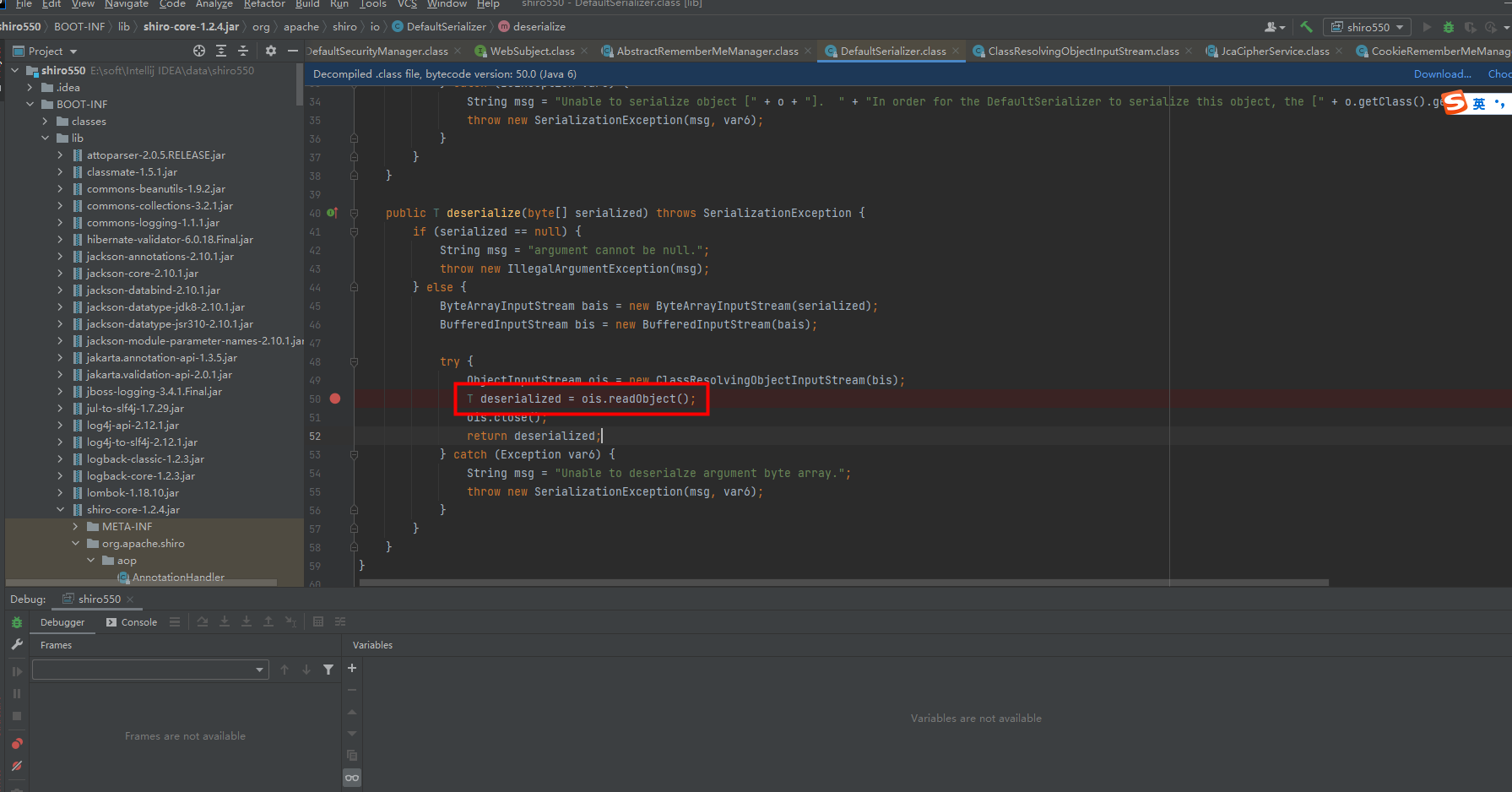Expand the .idea folder

tap(30, 87)
